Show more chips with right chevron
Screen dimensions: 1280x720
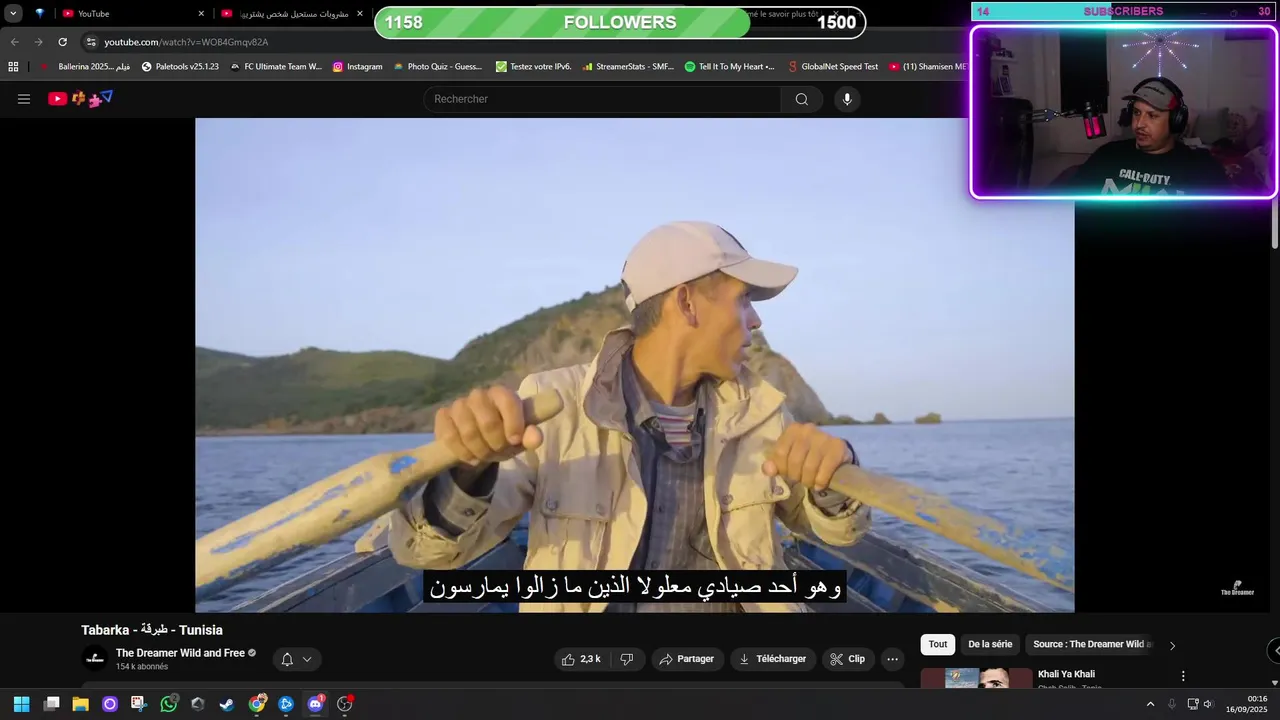pyautogui.click(x=1172, y=645)
